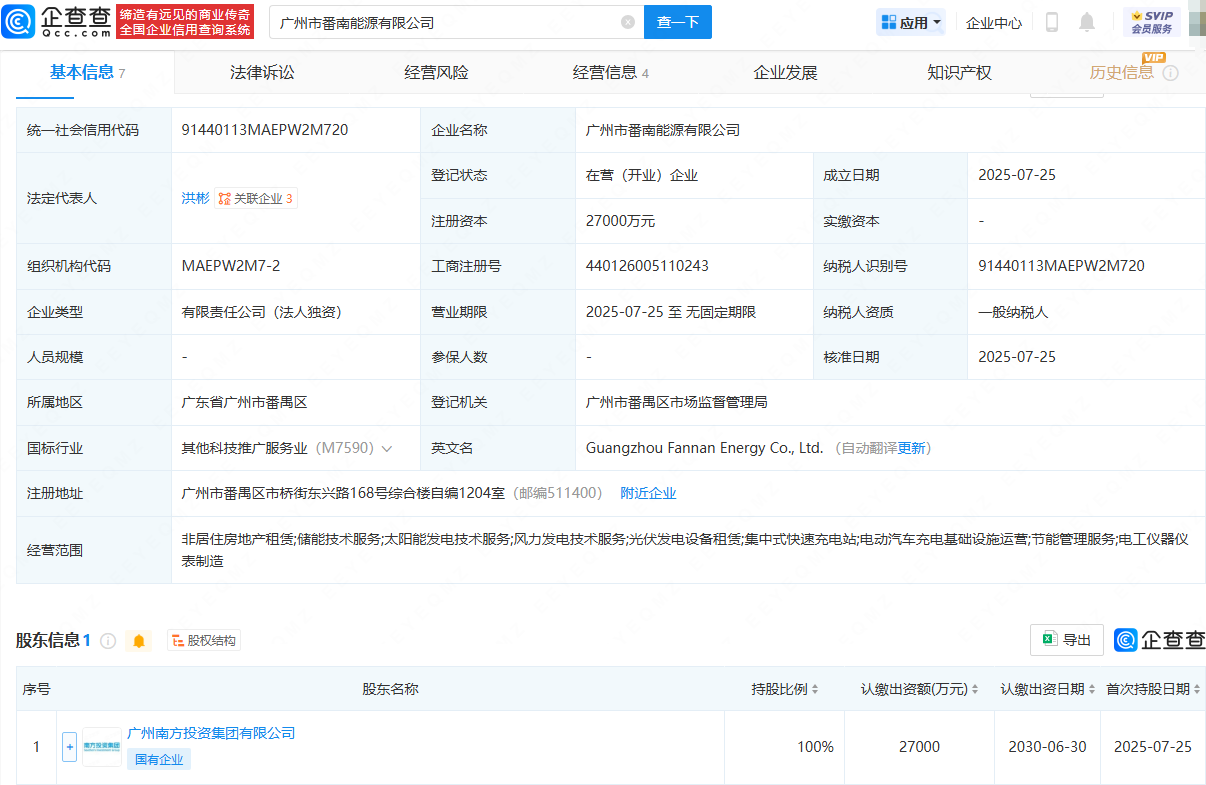
Task: Click the 工商注册号 440126005110243 value
Action: [647, 266]
